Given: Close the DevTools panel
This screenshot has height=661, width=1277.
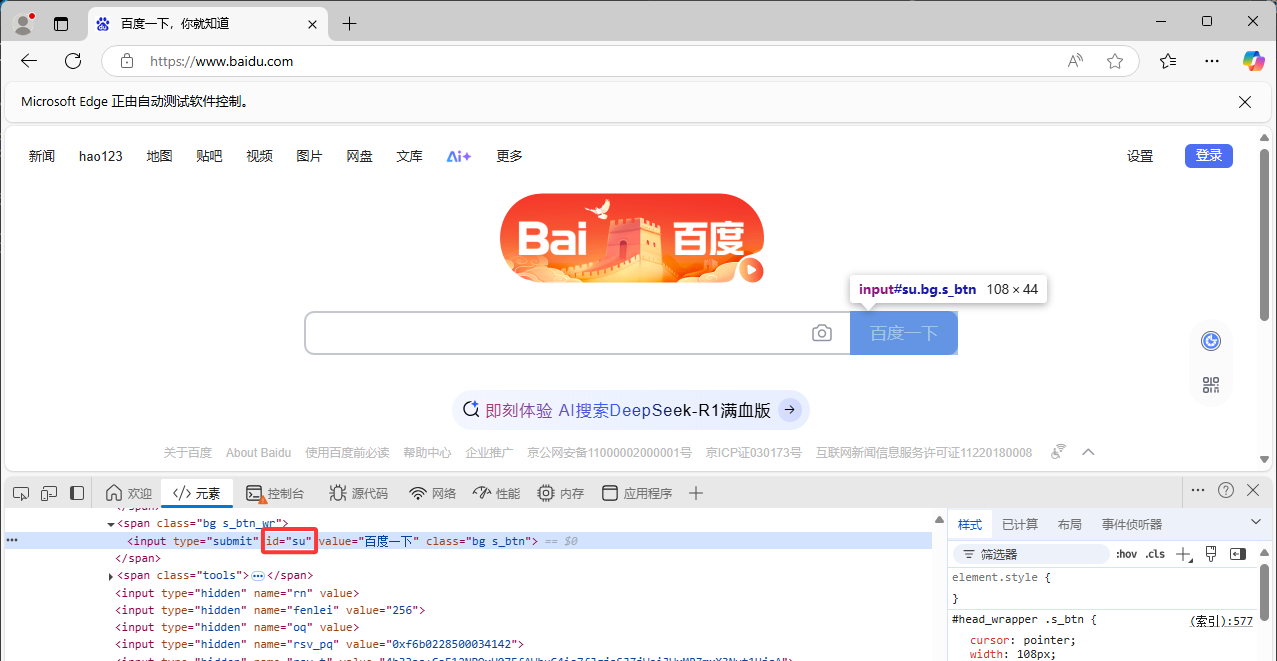Looking at the screenshot, I should [1253, 490].
